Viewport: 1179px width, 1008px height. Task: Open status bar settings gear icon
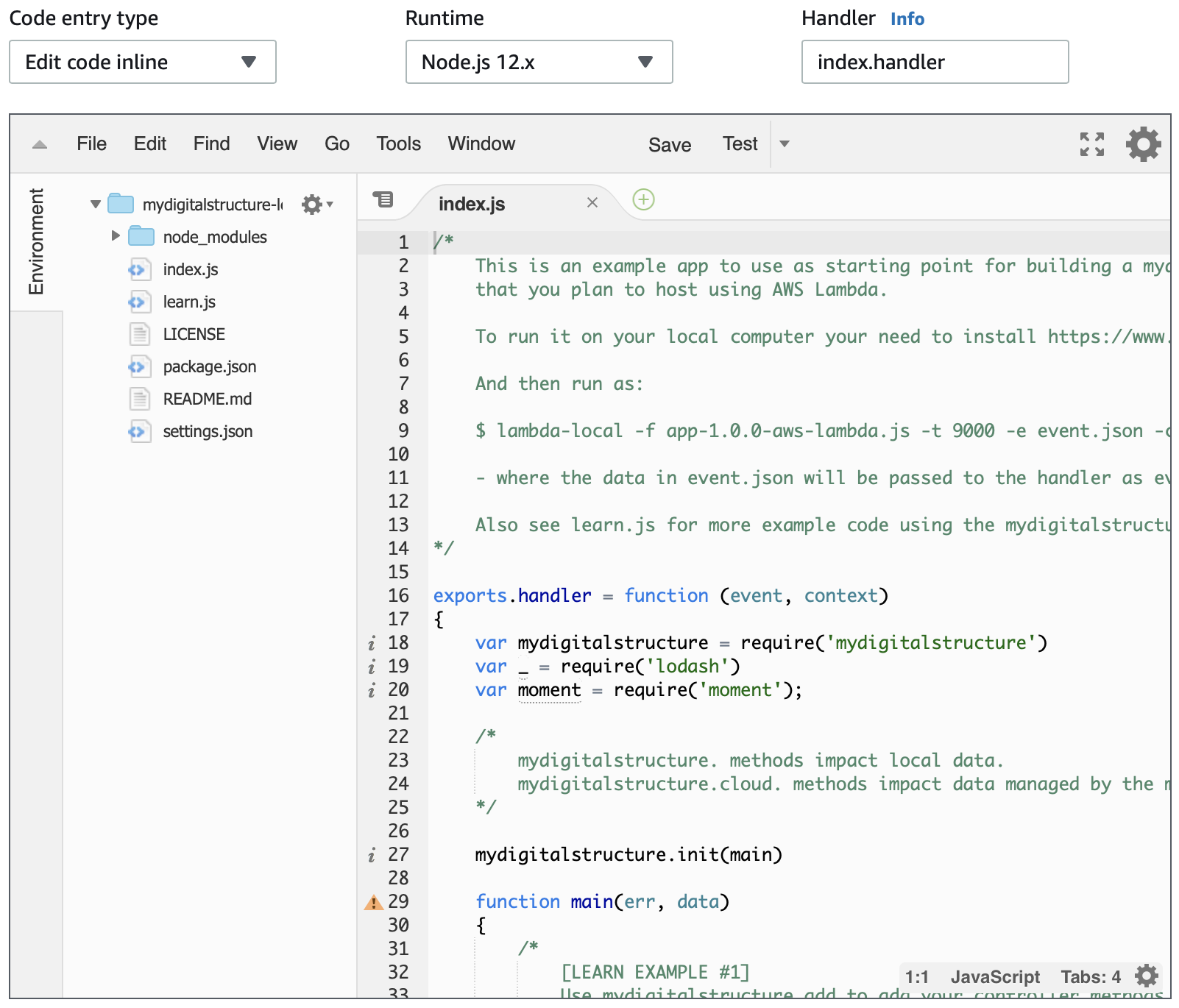1147,976
